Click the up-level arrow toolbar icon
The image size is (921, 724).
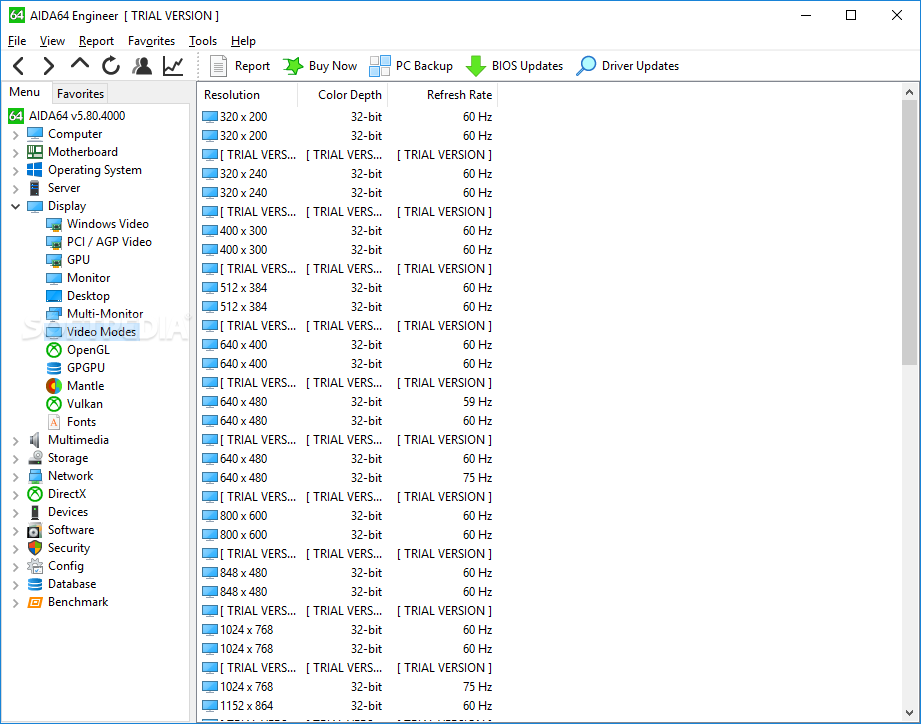click(80, 63)
